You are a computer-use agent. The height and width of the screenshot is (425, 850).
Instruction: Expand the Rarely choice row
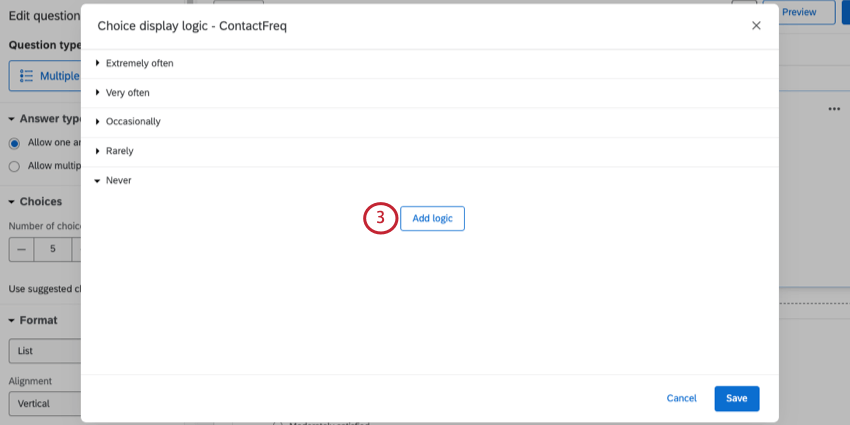tap(98, 150)
